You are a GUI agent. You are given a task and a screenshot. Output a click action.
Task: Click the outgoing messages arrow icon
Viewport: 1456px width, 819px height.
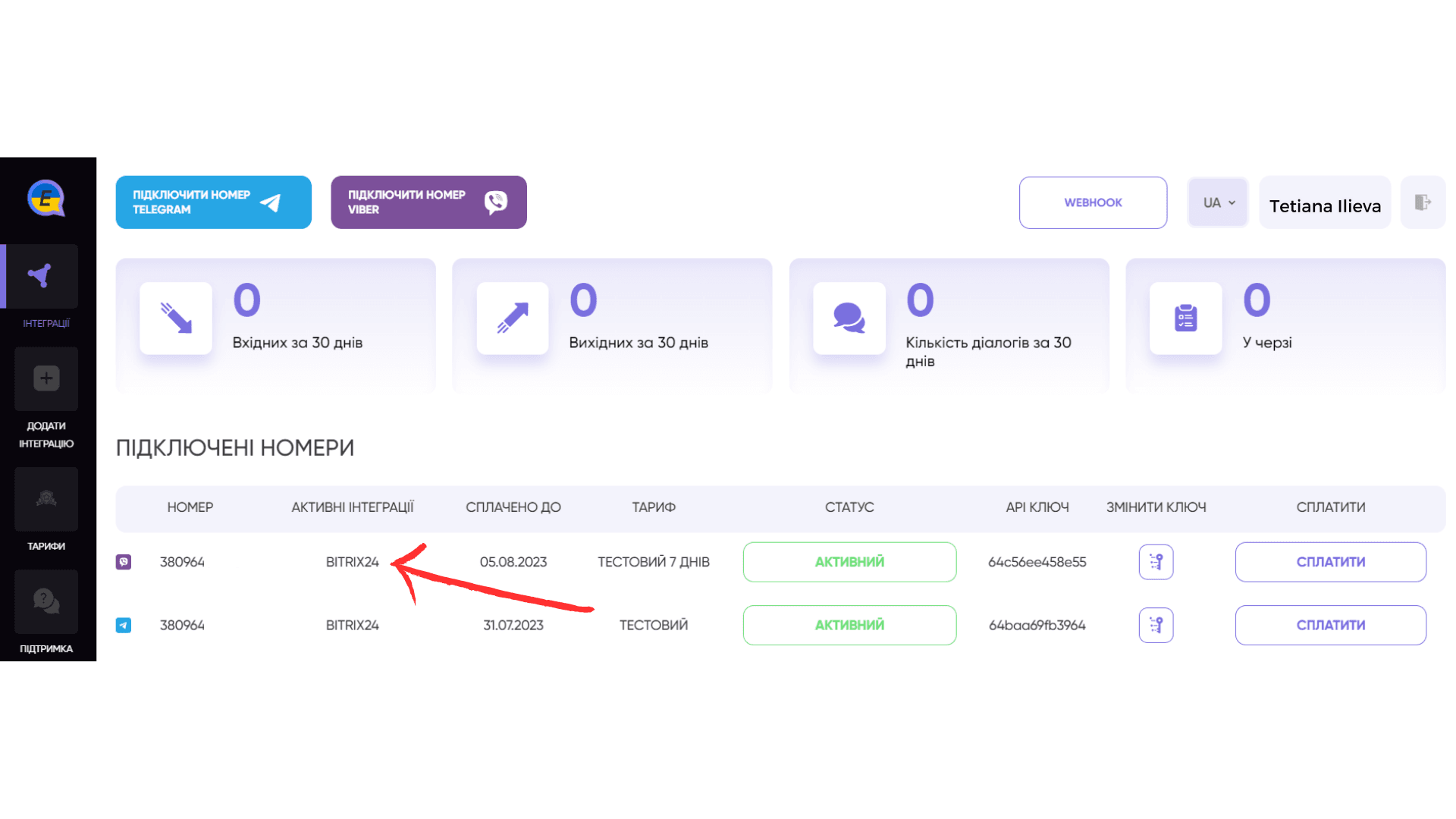(x=513, y=318)
